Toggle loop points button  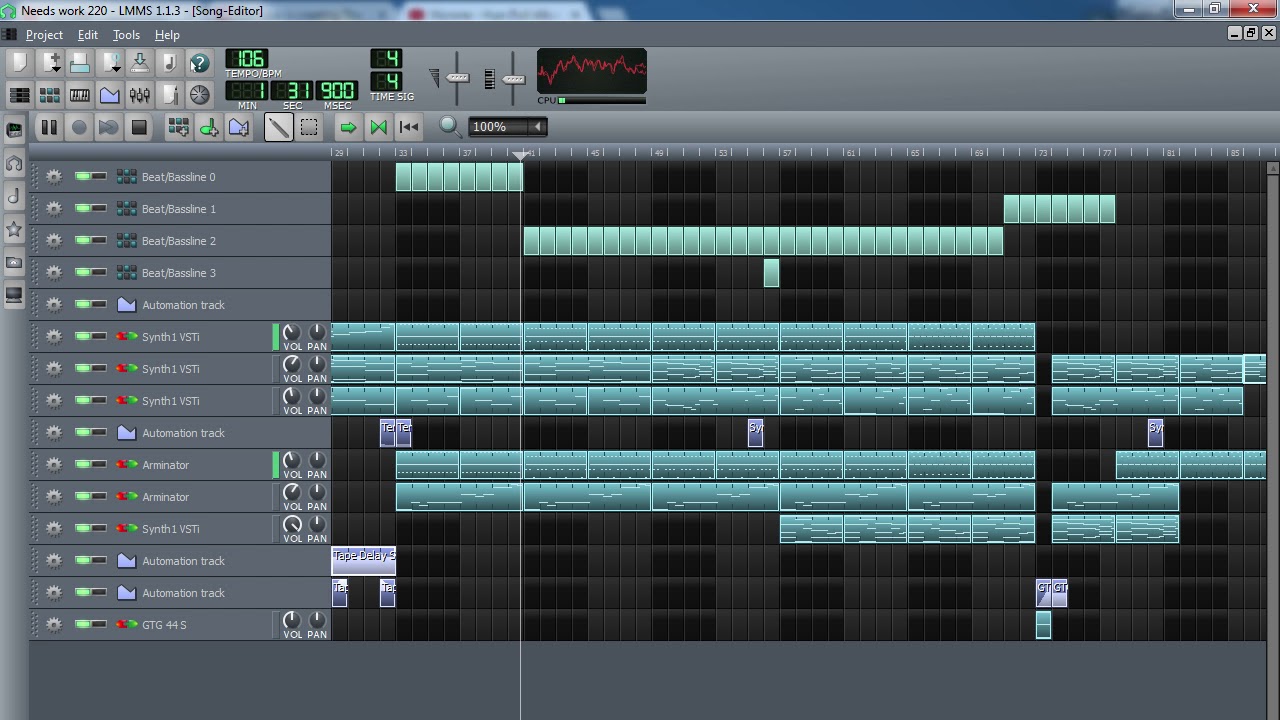point(378,127)
